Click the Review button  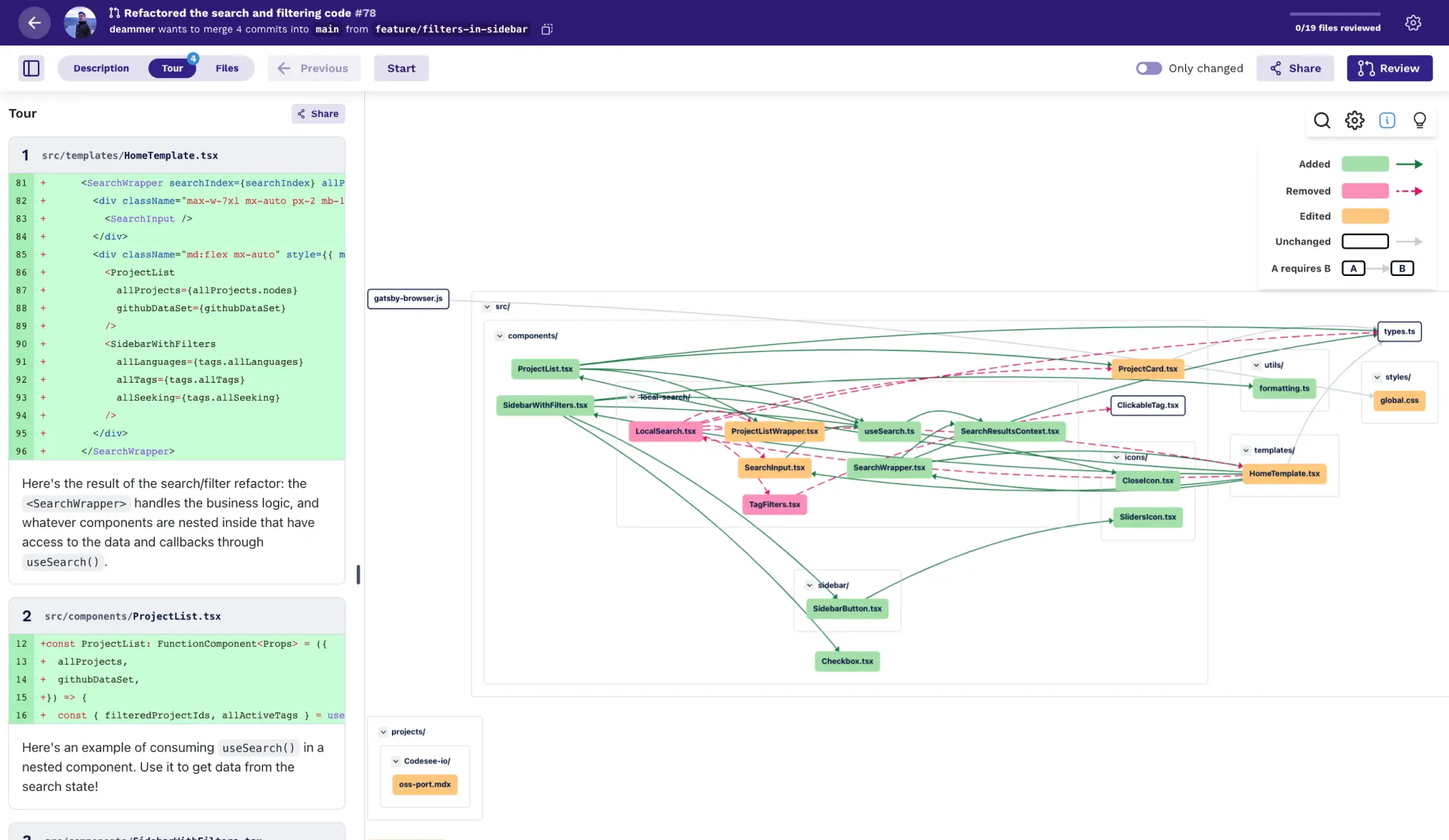tap(1389, 68)
